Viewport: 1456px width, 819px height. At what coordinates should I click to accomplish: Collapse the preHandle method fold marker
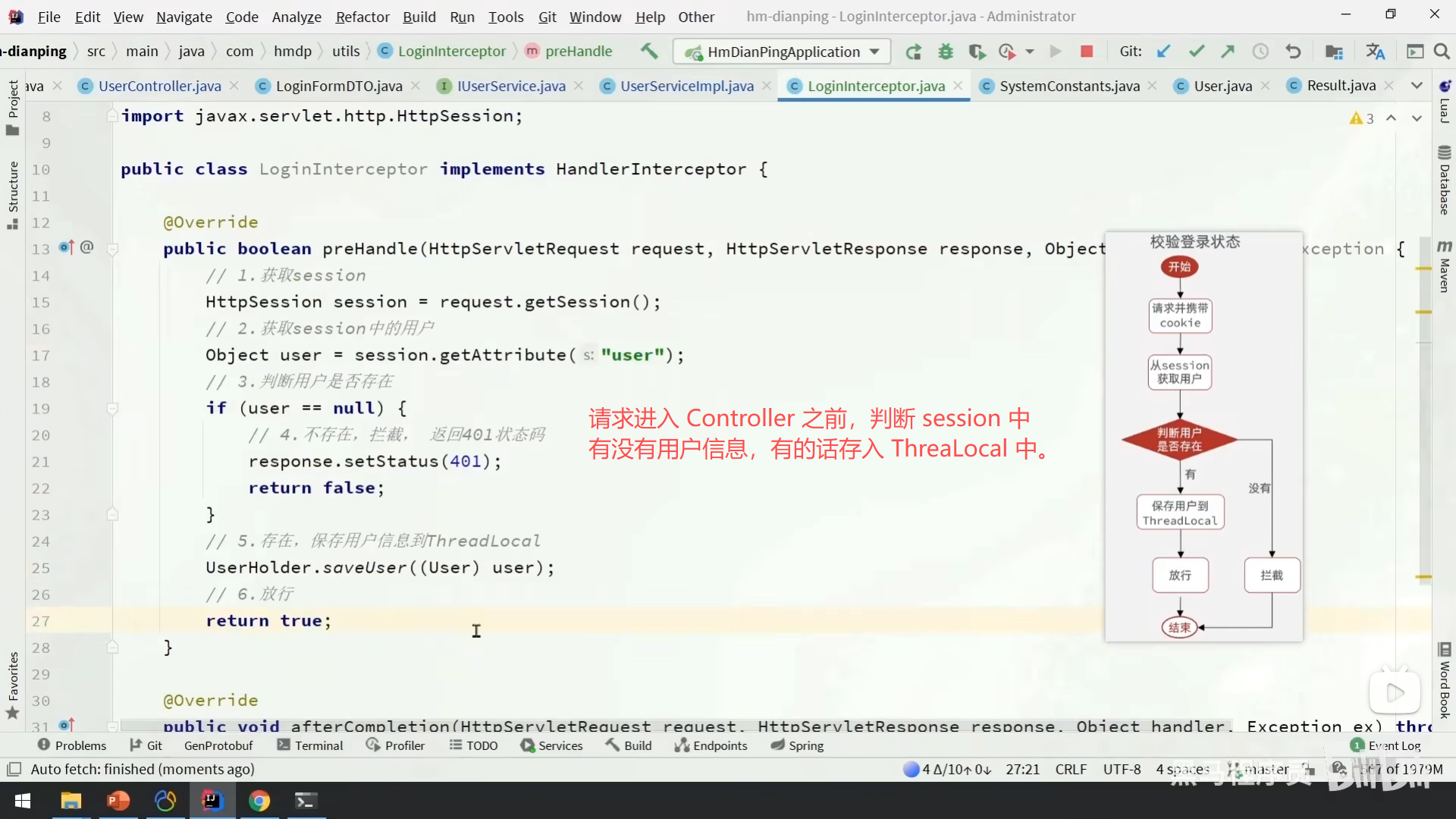point(112,249)
